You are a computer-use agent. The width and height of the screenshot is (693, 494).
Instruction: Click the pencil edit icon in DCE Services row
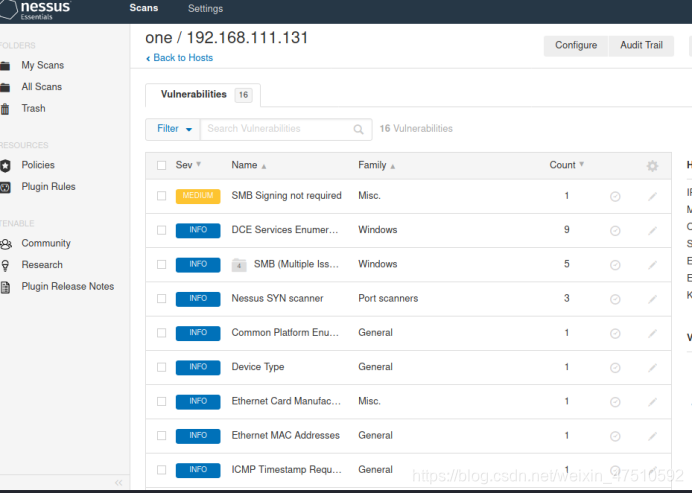click(x=652, y=231)
